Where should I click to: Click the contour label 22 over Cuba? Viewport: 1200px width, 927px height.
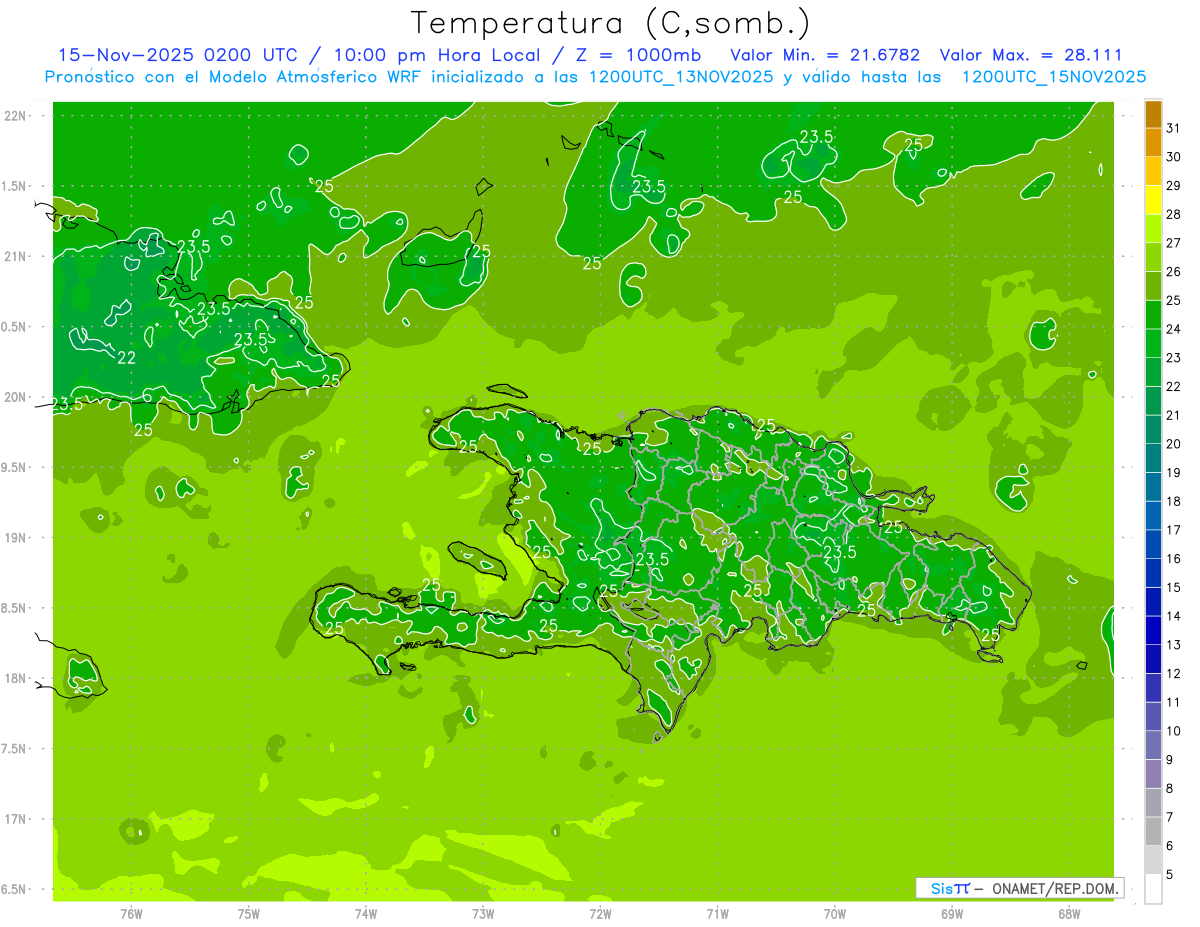tap(127, 358)
